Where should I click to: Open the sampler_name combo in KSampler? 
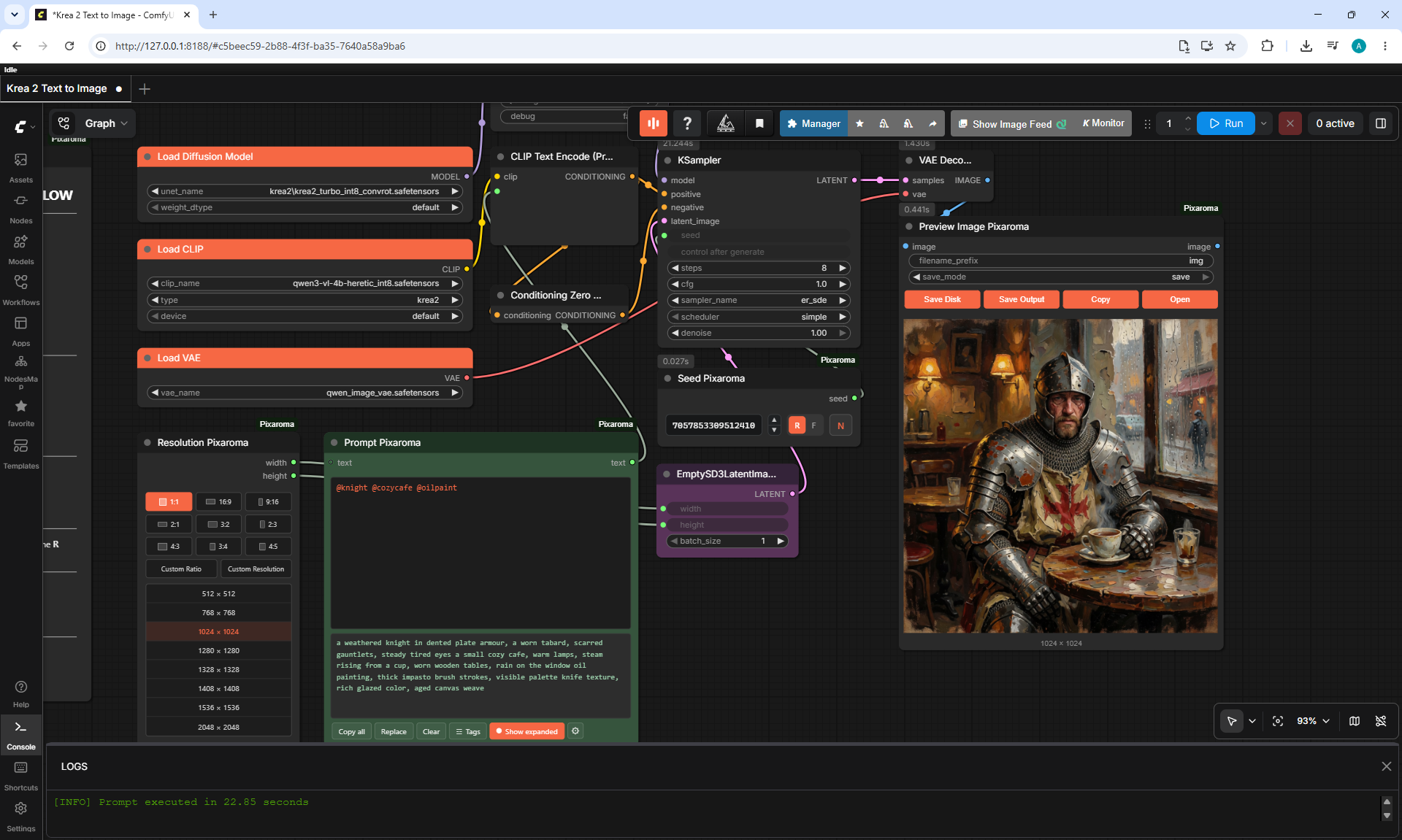pos(759,300)
